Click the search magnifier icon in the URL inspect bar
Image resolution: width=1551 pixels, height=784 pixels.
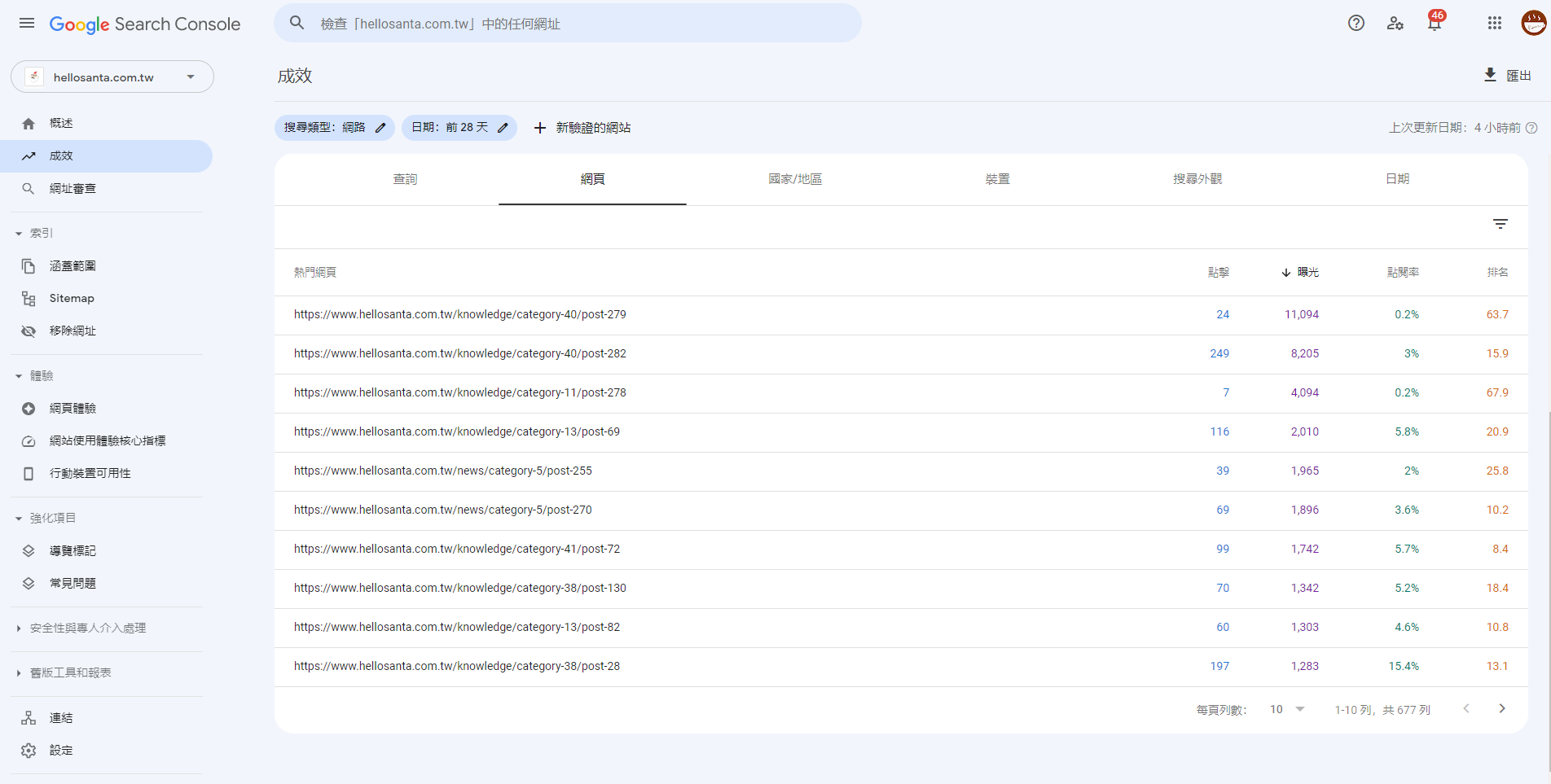[x=297, y=23]
